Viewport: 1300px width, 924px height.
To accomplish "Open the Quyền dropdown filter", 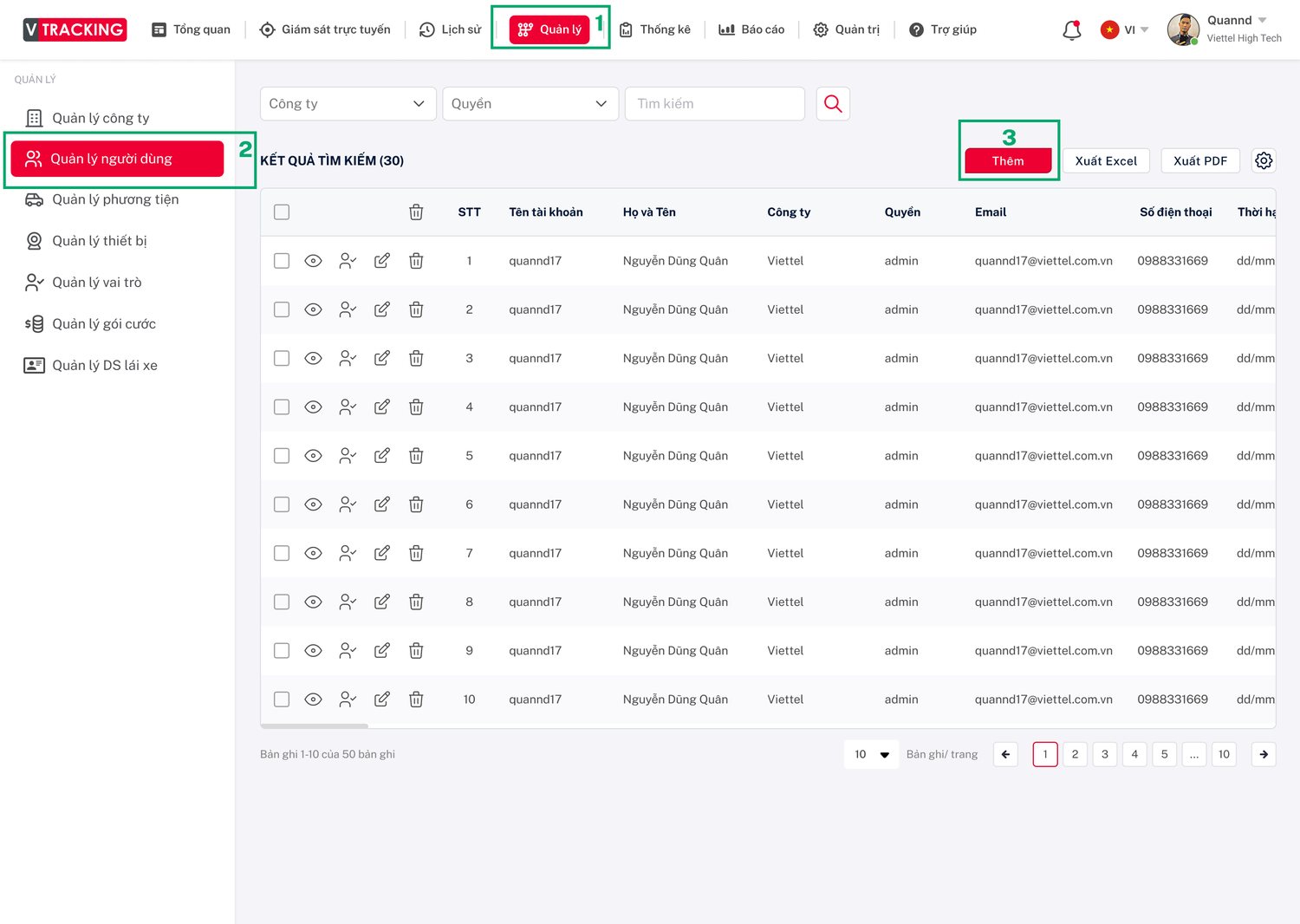I will coord(530,104).
